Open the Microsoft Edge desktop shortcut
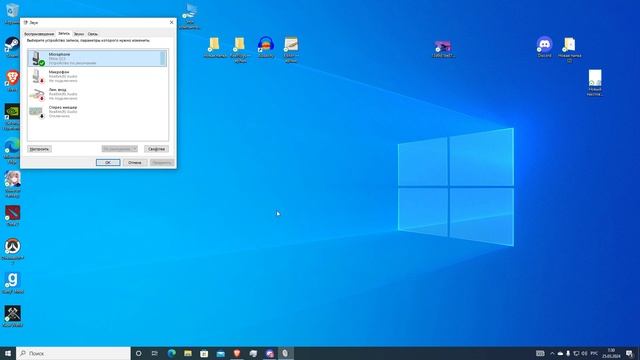The height and width of the screenshot is (360, 640). 12,150
